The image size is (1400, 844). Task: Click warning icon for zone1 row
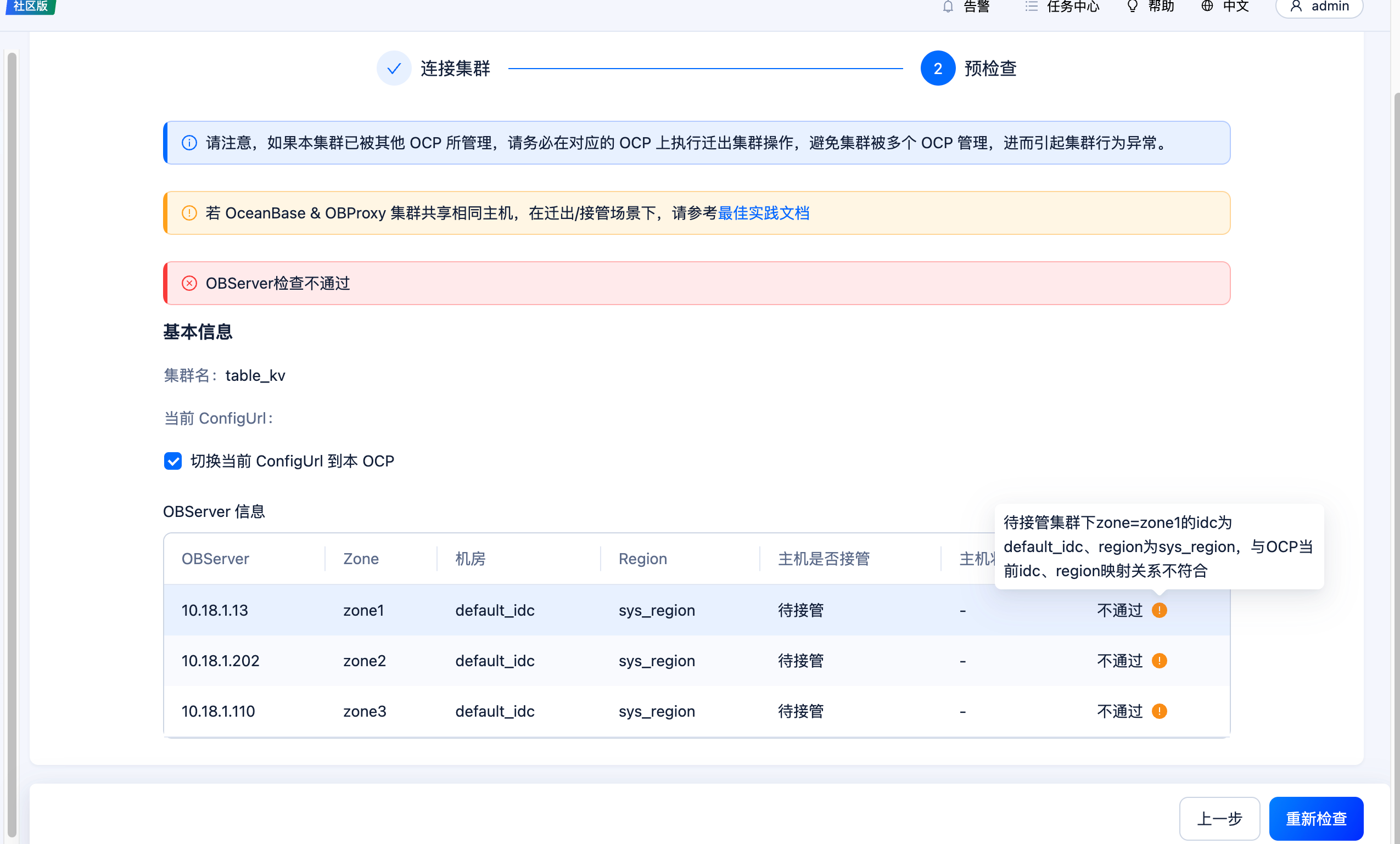click(x=1159, y=610)
